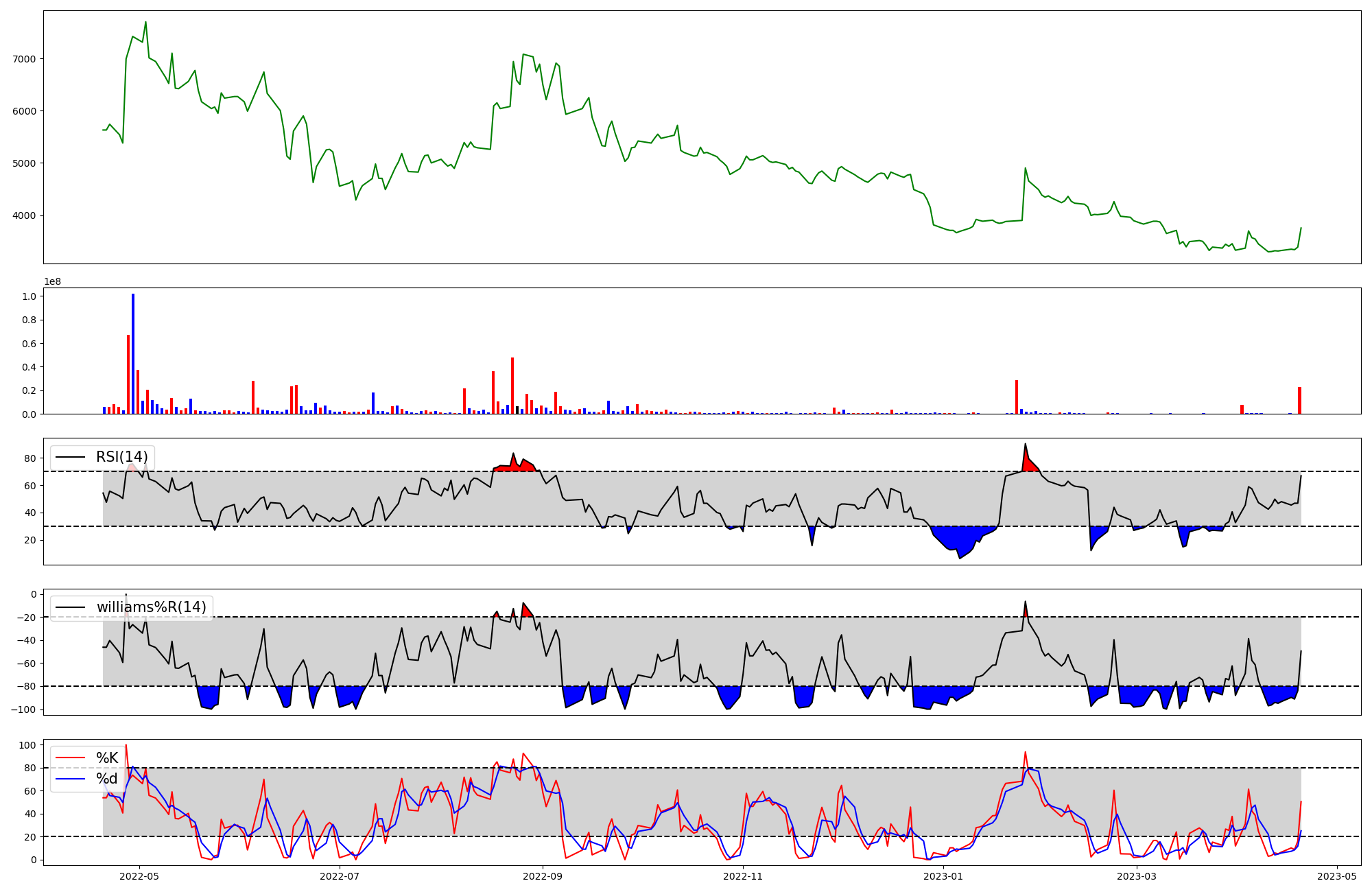Click the last red volume bar on the right
1372x892 pixels.
point(1299,401)
